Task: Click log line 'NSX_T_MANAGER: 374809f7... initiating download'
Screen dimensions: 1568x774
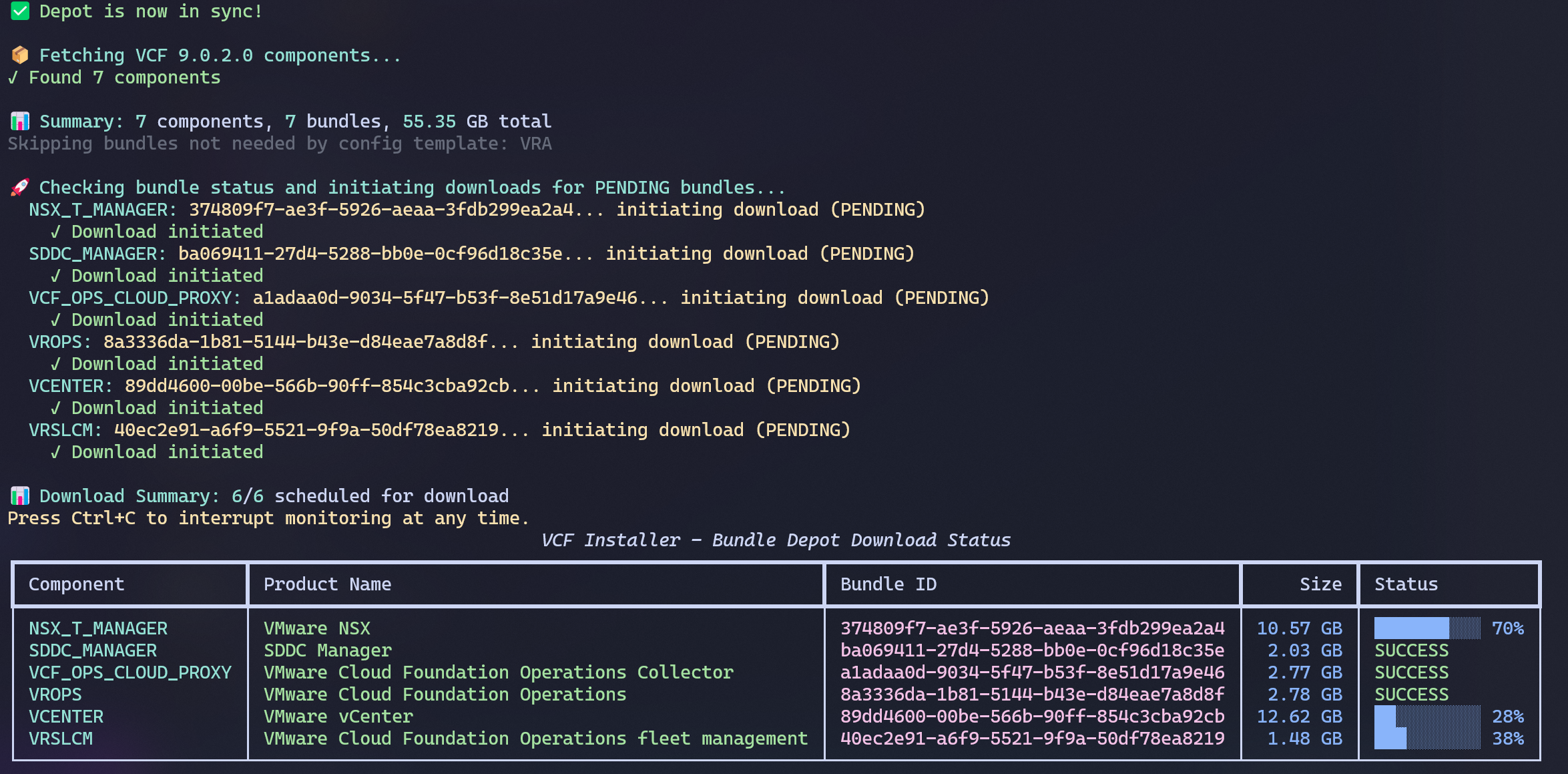Action: [477, 210]
